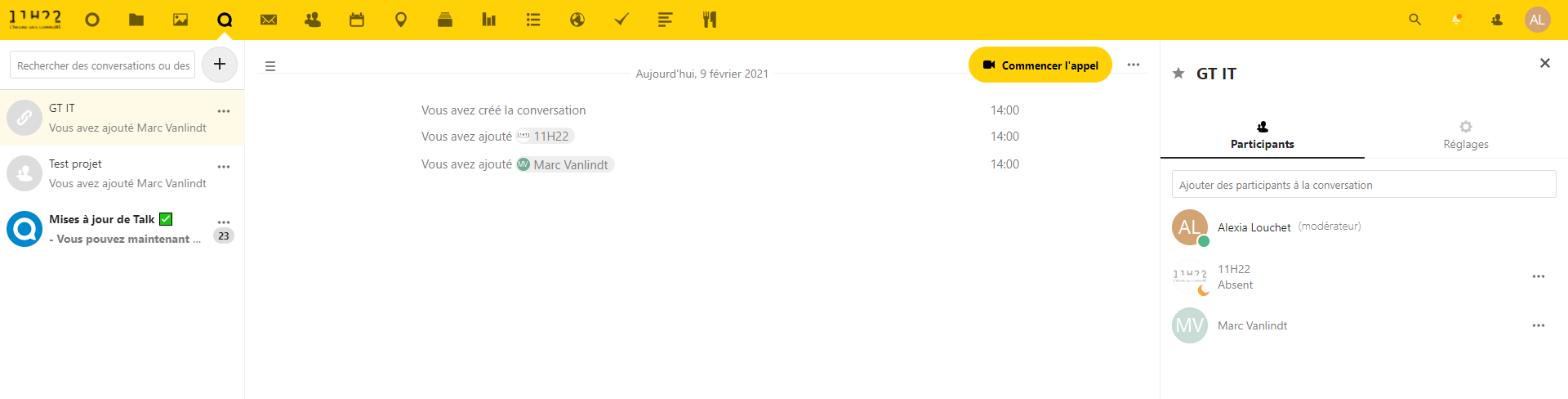Switch to the Réglages tab
Viewport: 1568px width, 399px height.
1466,135
